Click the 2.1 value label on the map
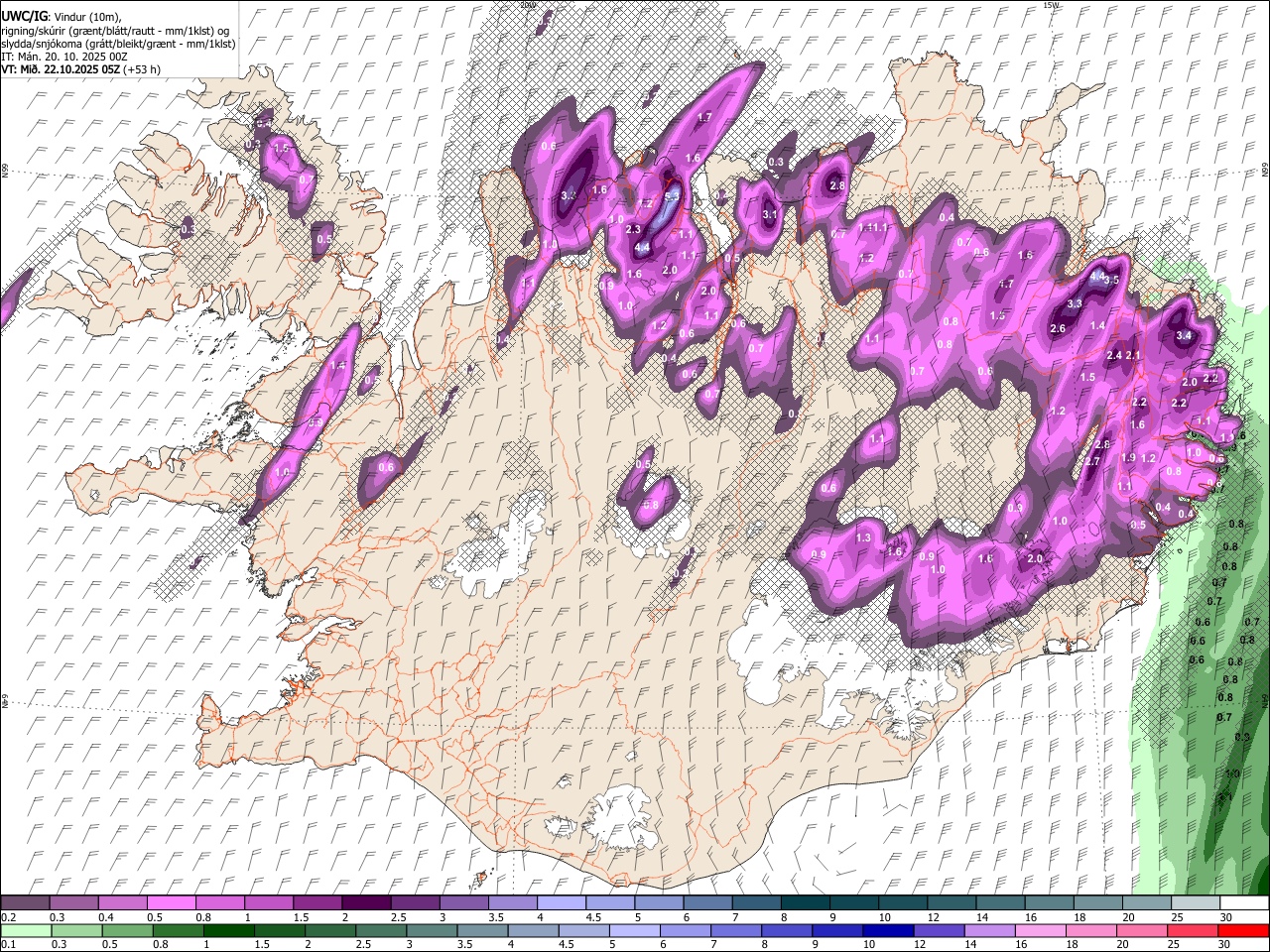The width and height of the screenshot is (1270, 952). [1134, 355]
